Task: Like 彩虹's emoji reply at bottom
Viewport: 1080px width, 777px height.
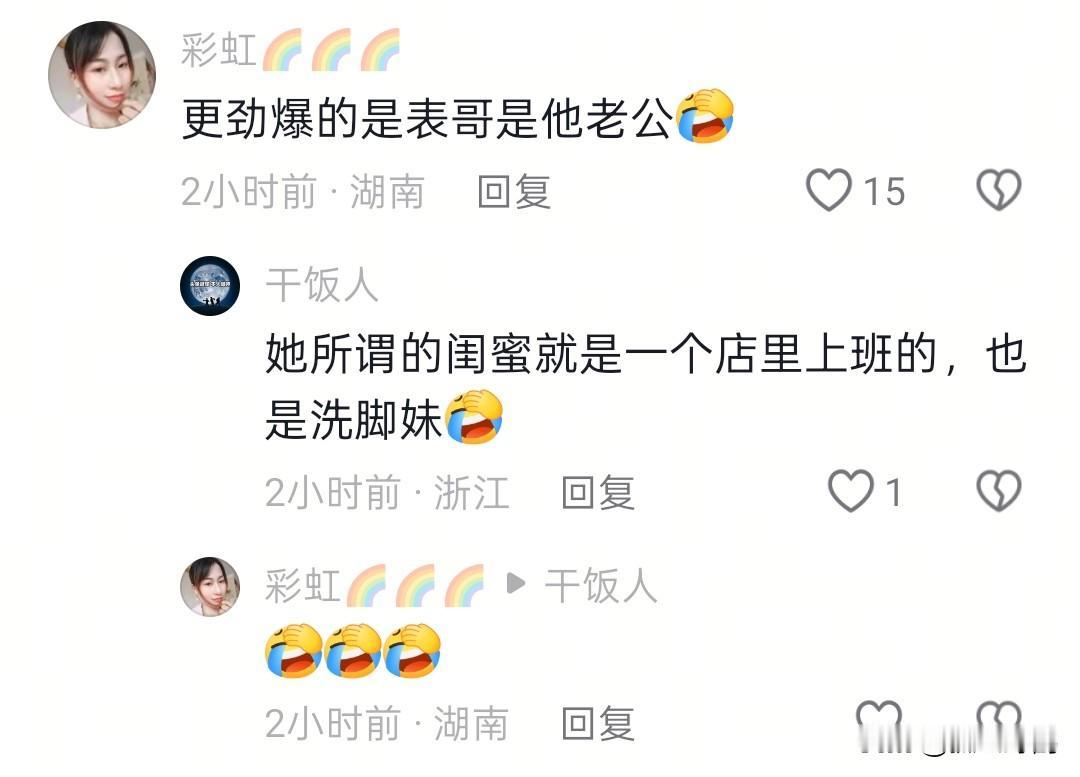Action: [x=879, y=723]
